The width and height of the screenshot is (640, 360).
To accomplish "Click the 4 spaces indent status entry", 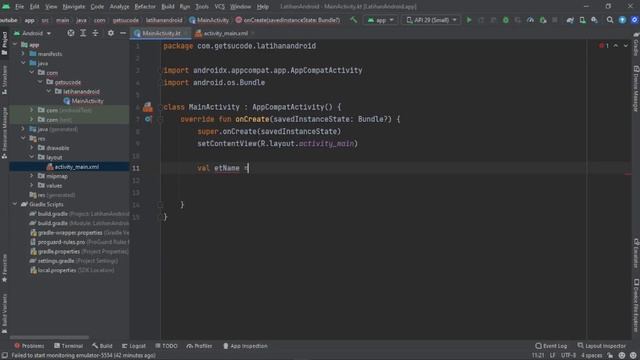I will tap(591, 356).
